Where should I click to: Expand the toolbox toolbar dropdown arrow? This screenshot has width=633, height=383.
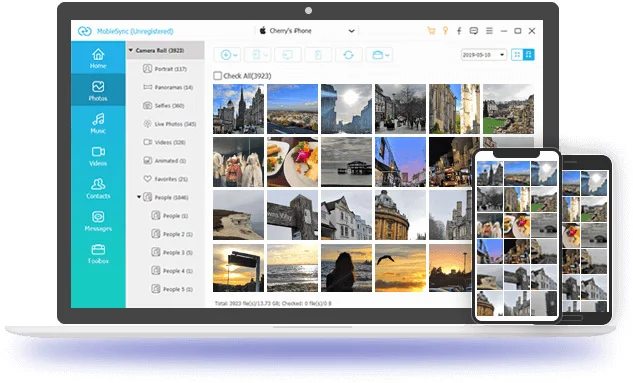[x=387, y=55]
